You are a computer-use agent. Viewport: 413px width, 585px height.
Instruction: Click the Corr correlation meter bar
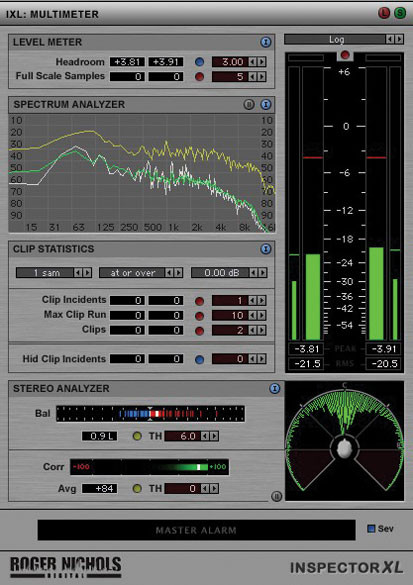point(150,467)
